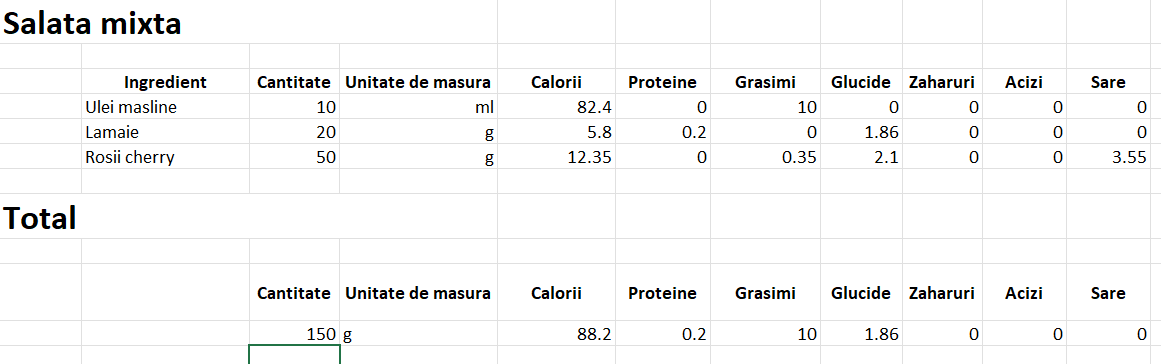Click the Rosii cherry grasimi value 0.35
Image resolution: width=1161 pixels, height=364 pixels.
[766, 157]
